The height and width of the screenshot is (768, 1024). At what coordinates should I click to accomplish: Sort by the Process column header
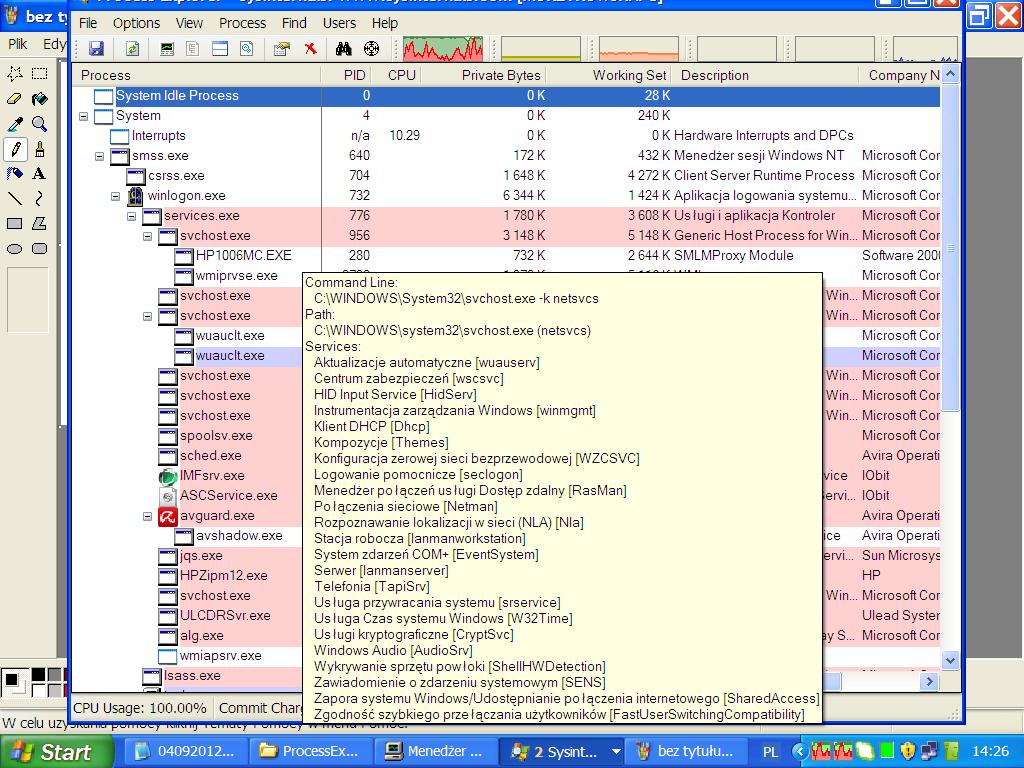197,75
